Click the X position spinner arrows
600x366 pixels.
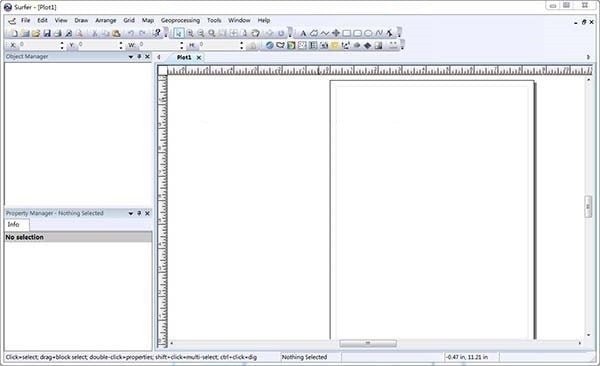[62, 46]
